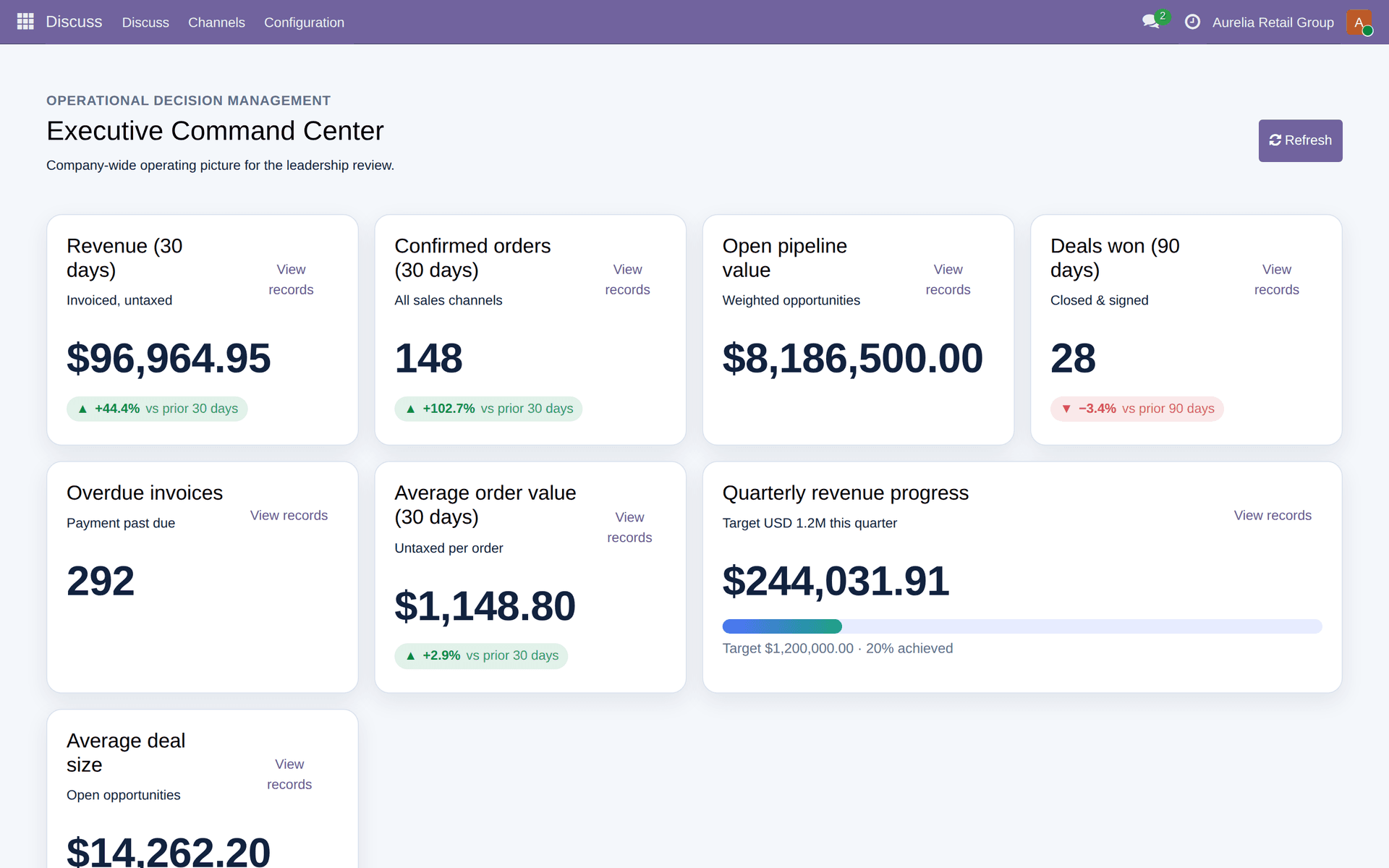View records for Average deal size
This screenshot has width=1389, height=868.
289,774
